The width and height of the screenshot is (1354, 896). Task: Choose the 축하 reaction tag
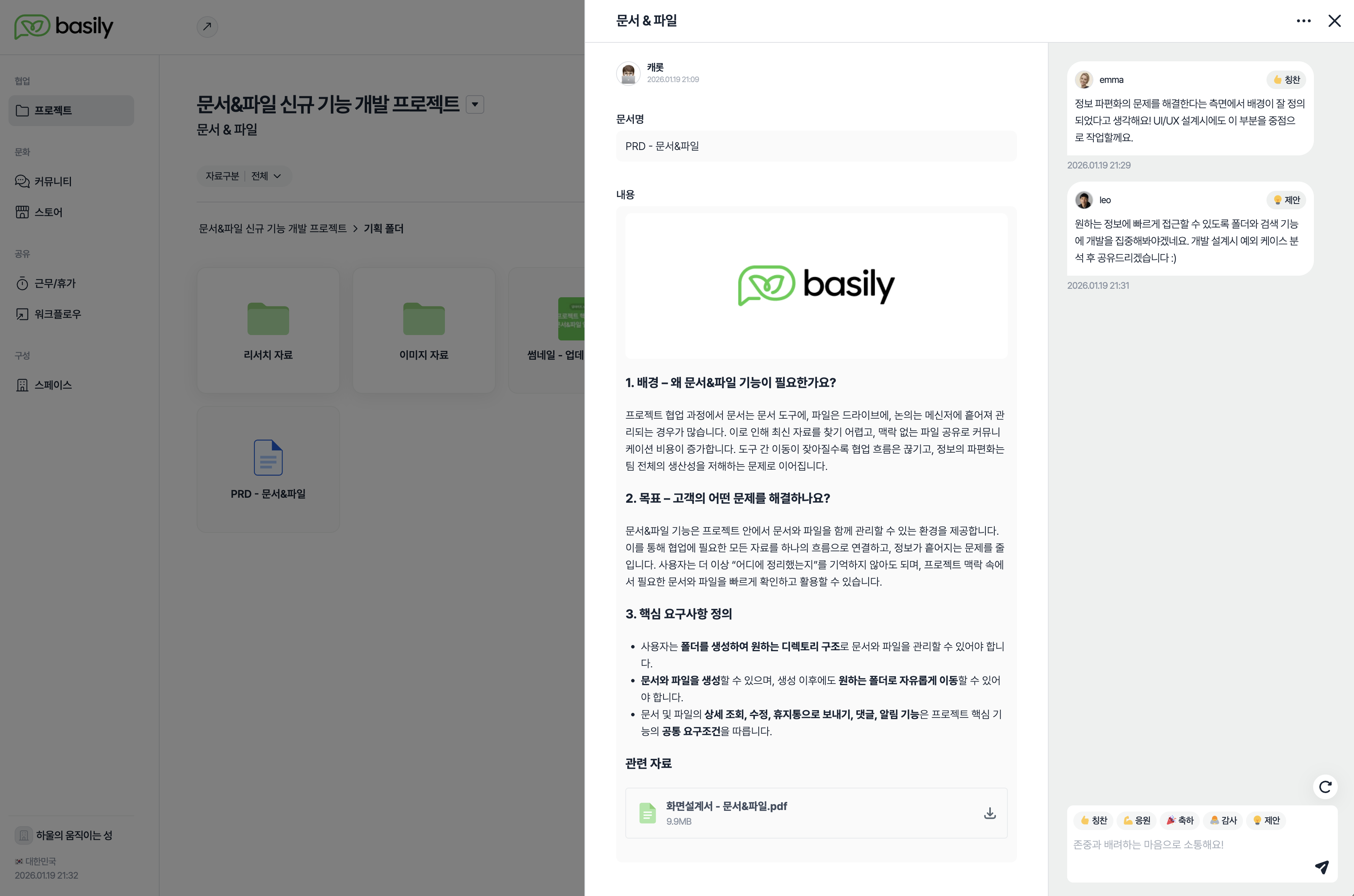[1180, 820]
